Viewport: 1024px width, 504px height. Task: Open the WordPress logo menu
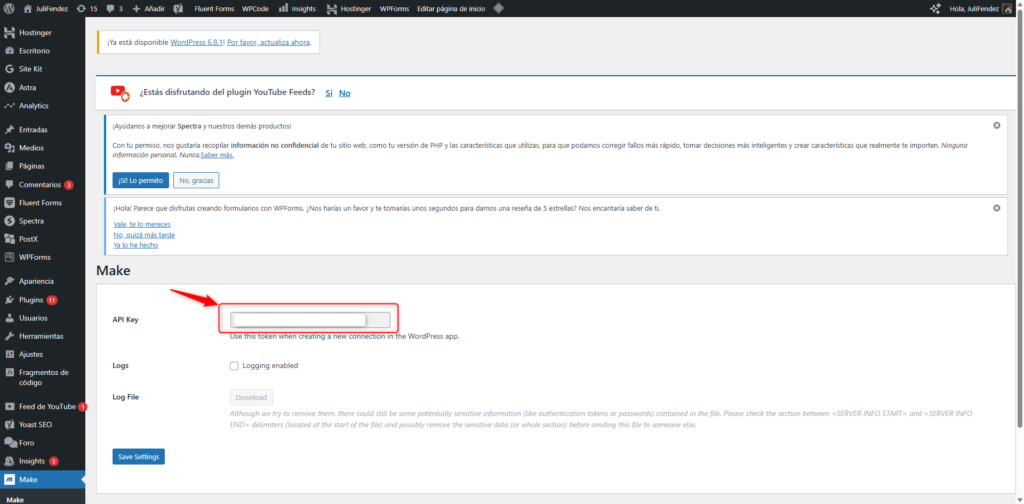(x=8, y=8)
